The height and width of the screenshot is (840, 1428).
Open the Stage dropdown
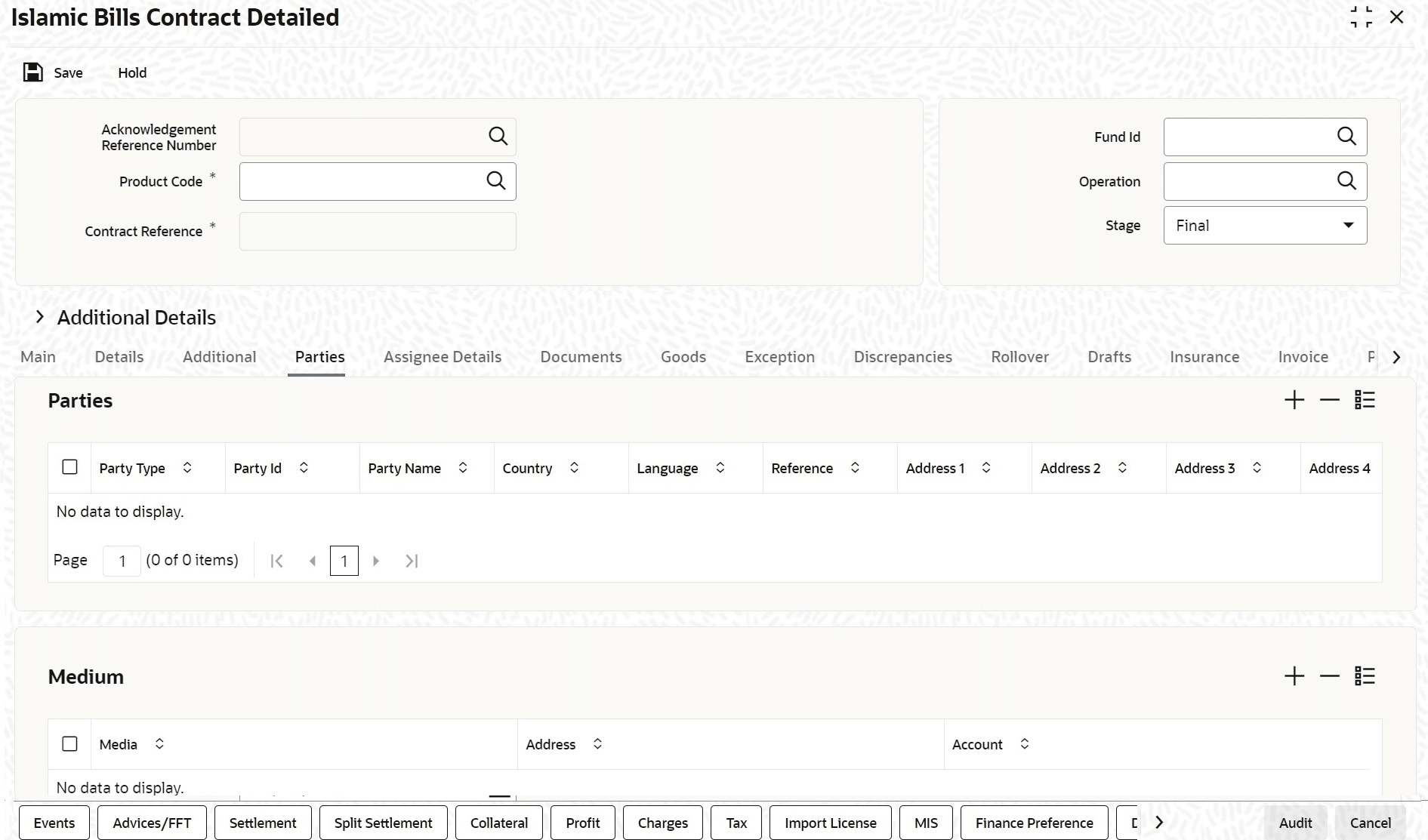pyautogui.click(x=1265, y=225)
